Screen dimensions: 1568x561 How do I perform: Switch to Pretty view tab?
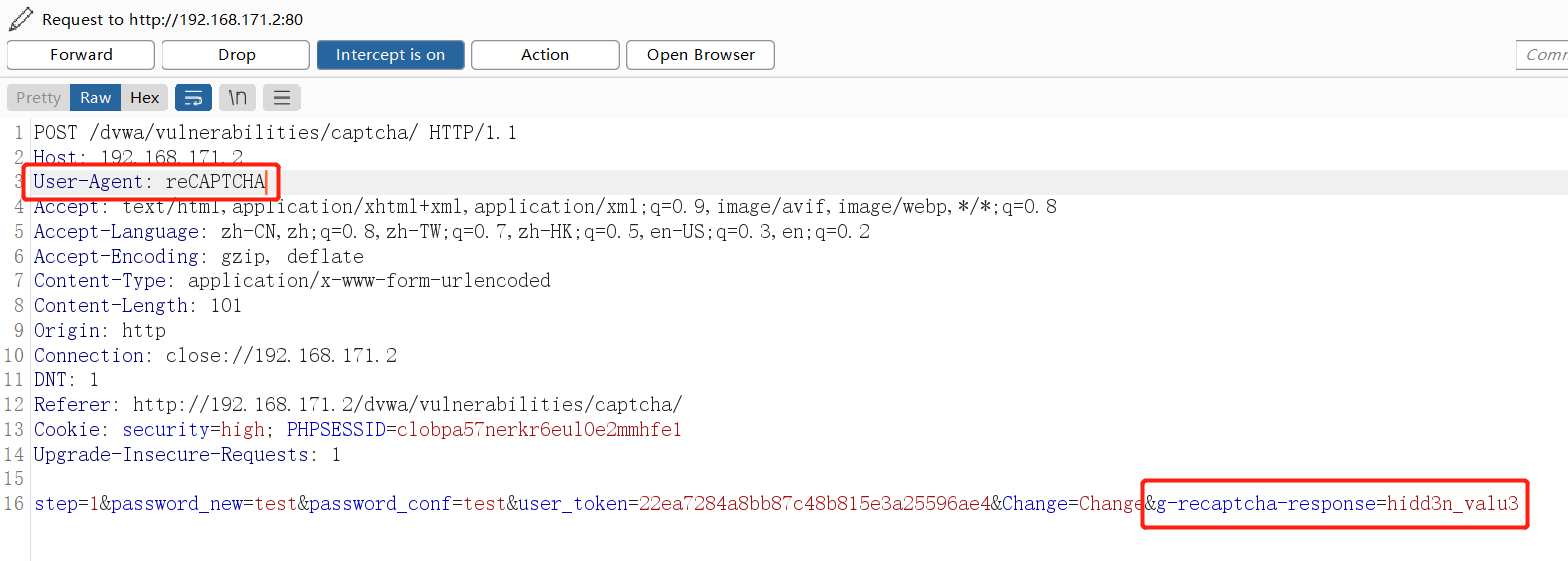pyautogui.click(x=38, y=97)
